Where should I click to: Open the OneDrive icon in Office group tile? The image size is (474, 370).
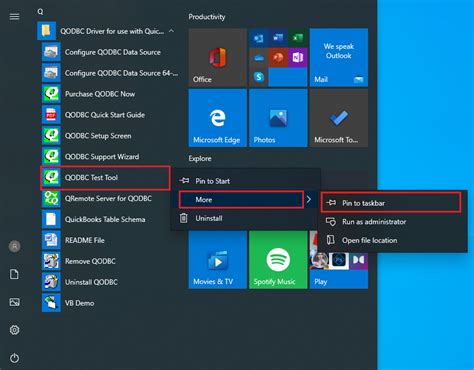[259, 58]
